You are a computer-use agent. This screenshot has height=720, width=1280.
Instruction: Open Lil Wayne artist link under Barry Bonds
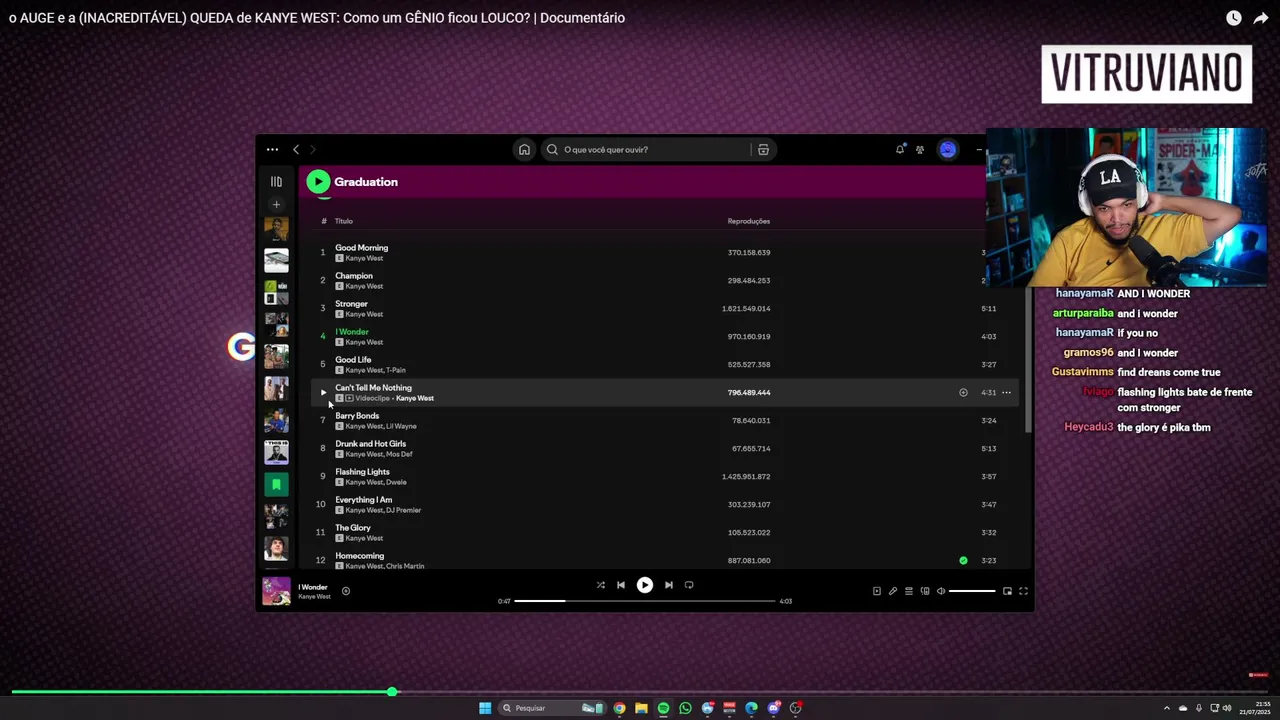[x=401, y=426]
